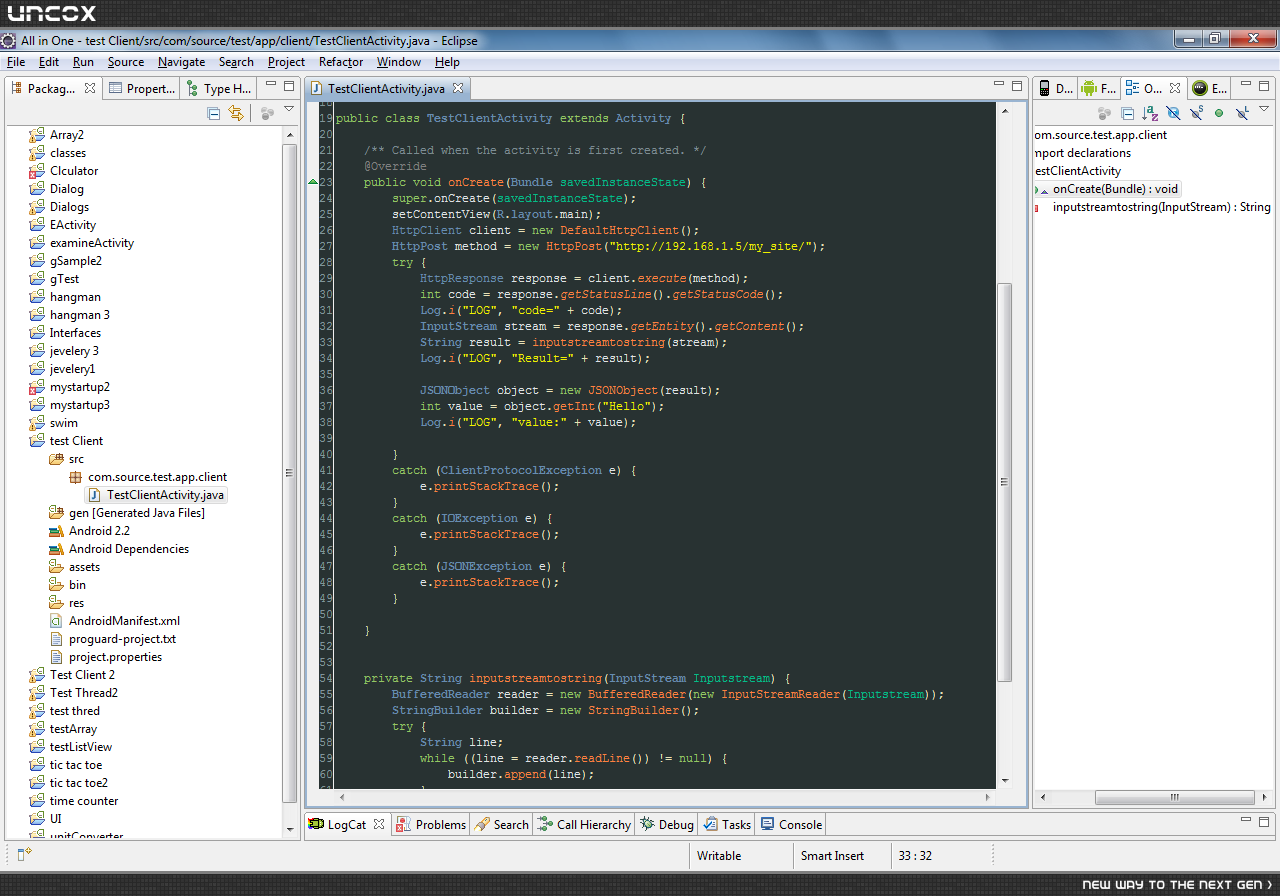Toggle Hide Static Members in Outline
The image size is (1280, 896).
1196,113
